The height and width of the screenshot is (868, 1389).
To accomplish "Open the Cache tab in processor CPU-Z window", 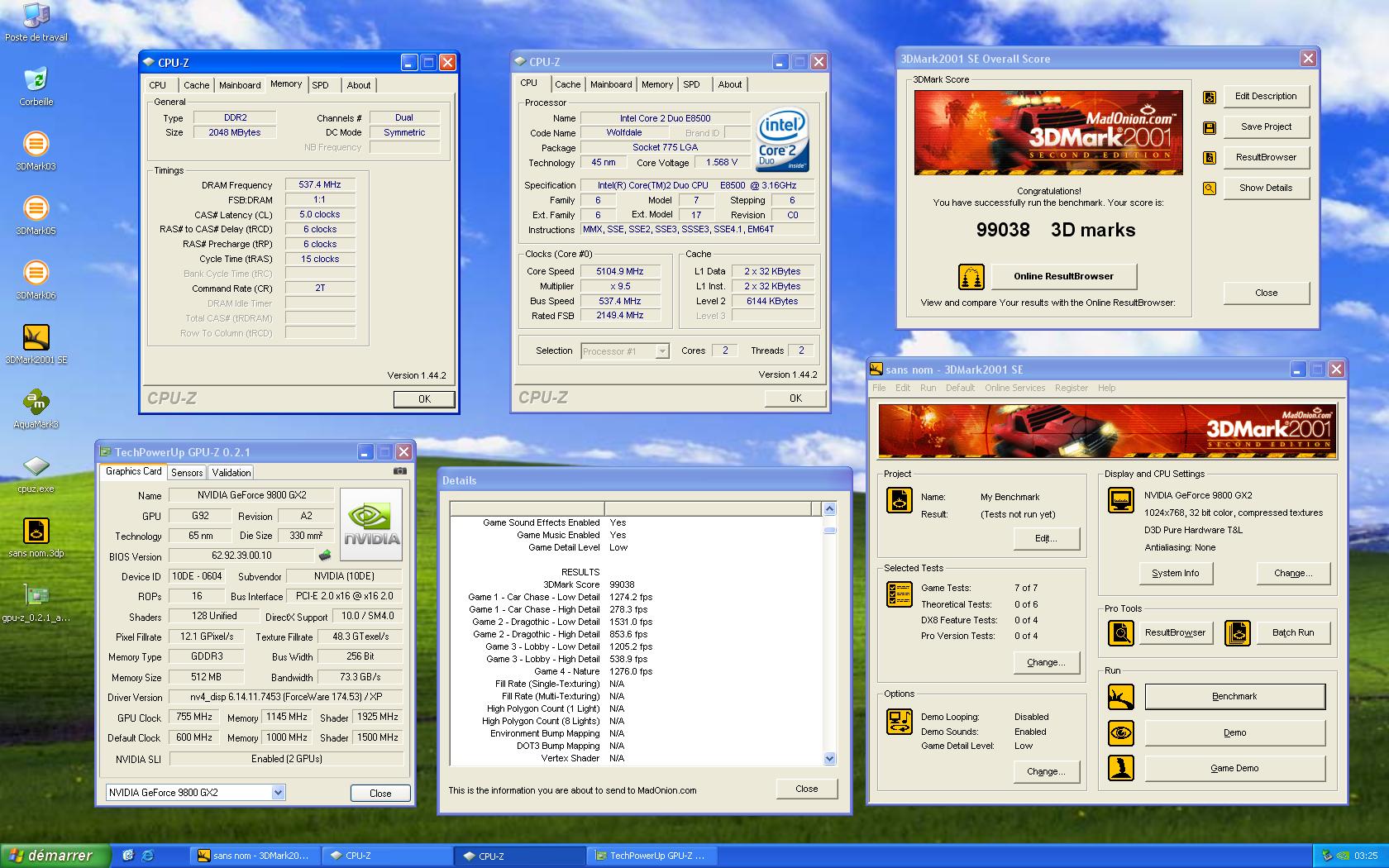I will [x=567, y=84].
